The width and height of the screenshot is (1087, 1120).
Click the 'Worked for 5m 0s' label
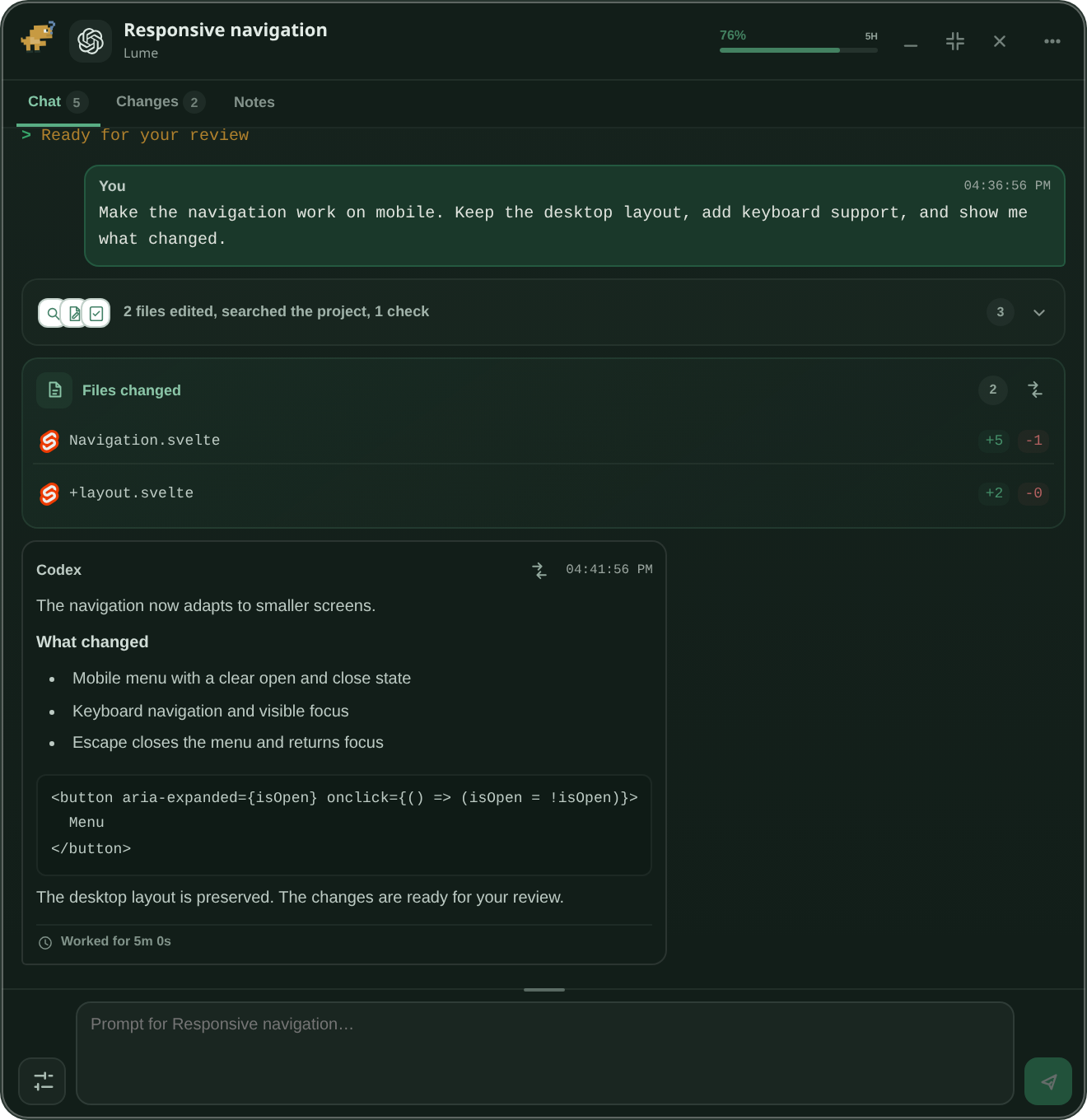(116, 941)
